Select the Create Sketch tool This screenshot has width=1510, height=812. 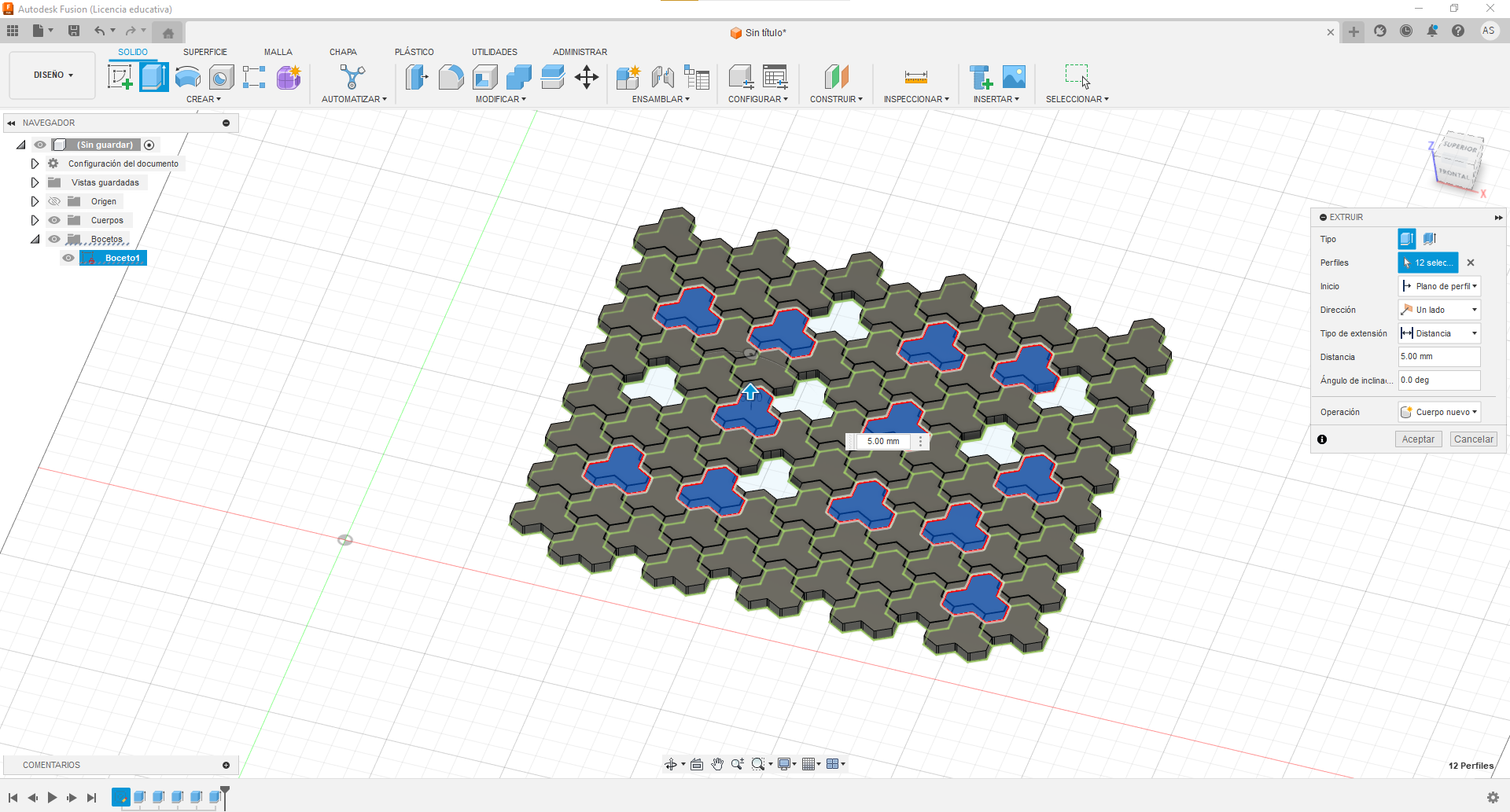(120, 77)
